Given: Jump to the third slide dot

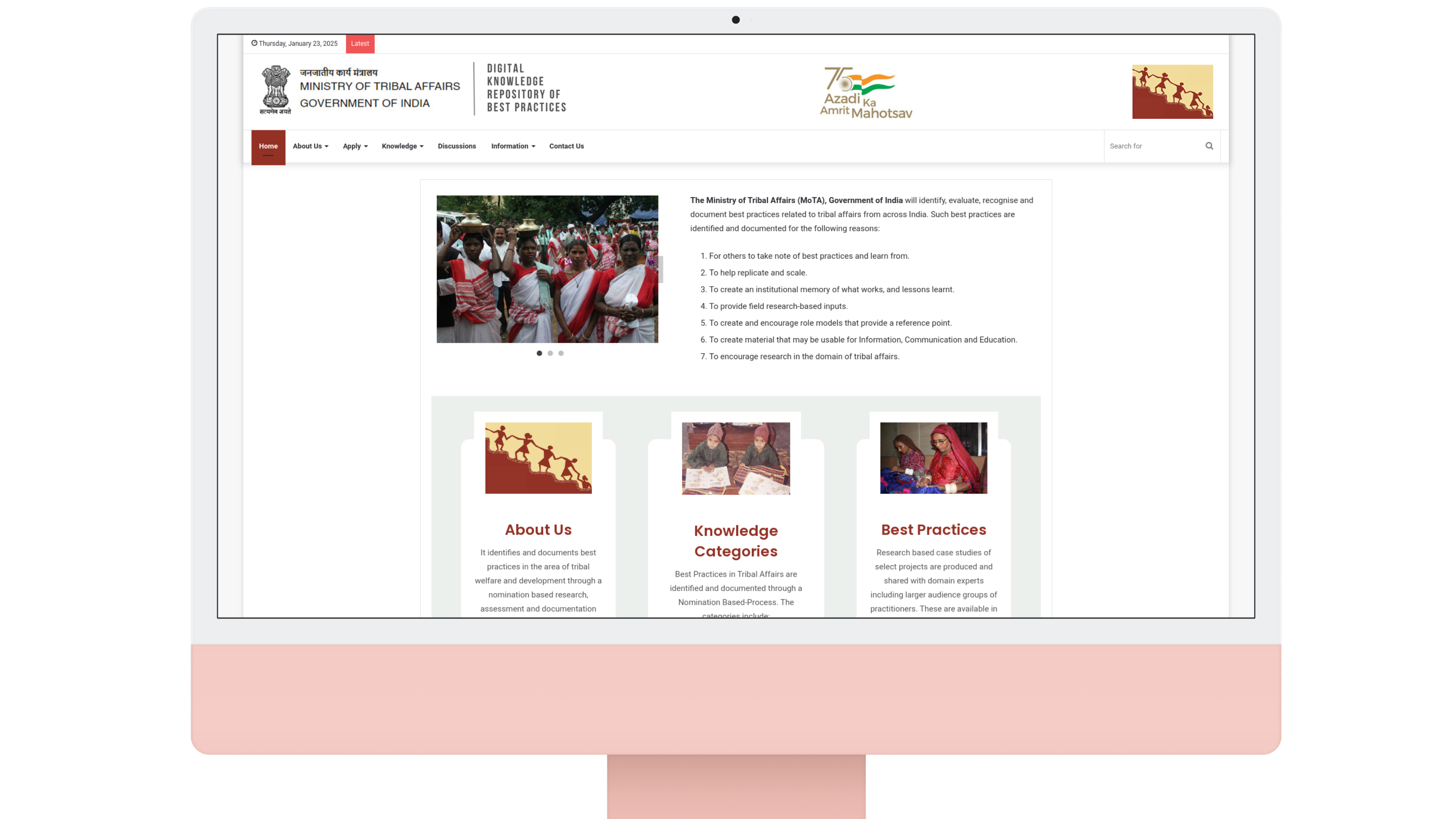Looking at the screenshot, I should click(x=561, y=353).
